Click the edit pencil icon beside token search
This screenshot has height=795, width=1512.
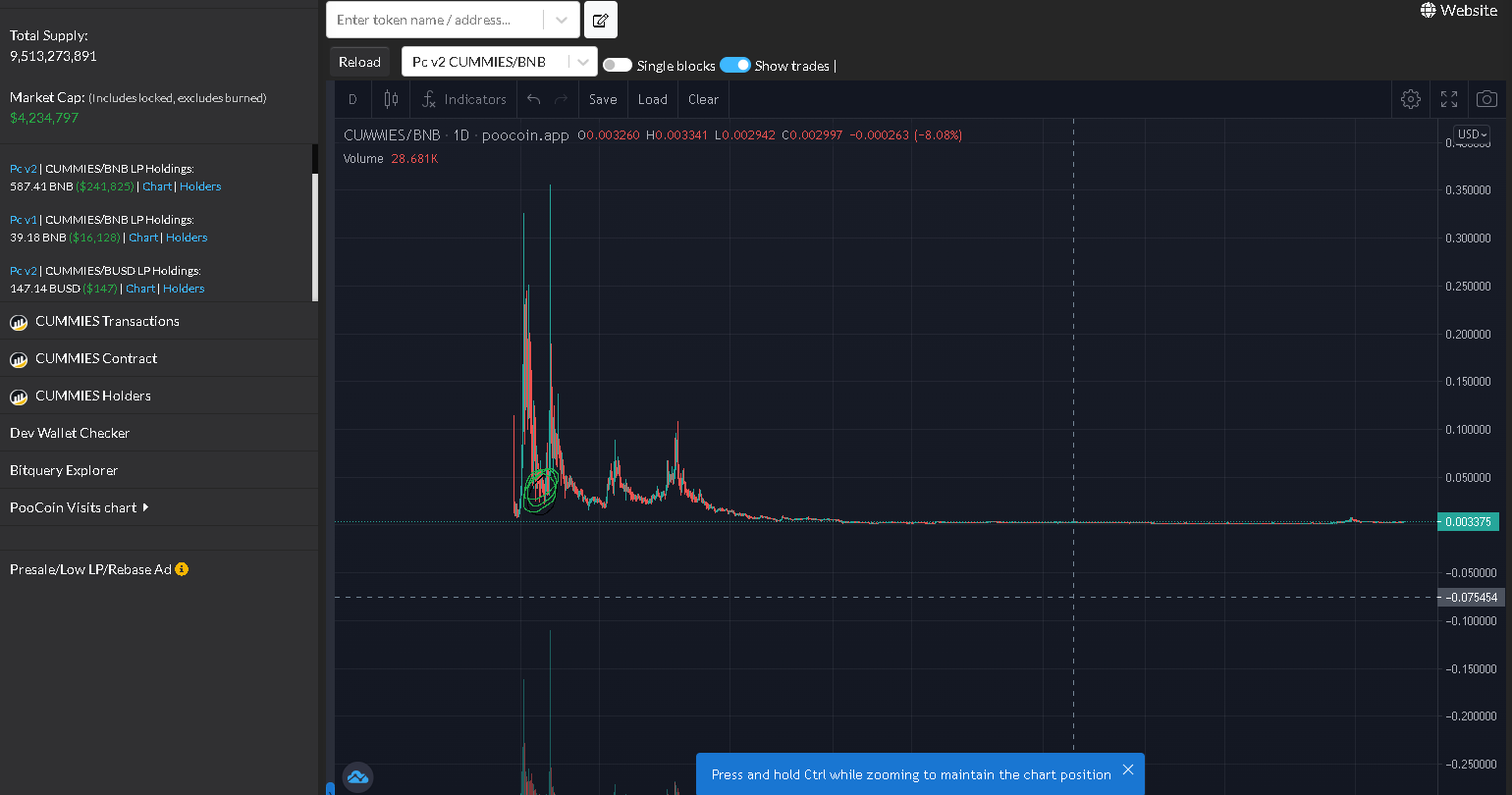point(601,20)
